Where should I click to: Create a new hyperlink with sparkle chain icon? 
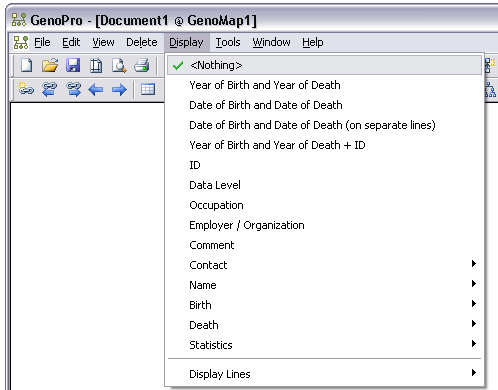click(26, 89)
